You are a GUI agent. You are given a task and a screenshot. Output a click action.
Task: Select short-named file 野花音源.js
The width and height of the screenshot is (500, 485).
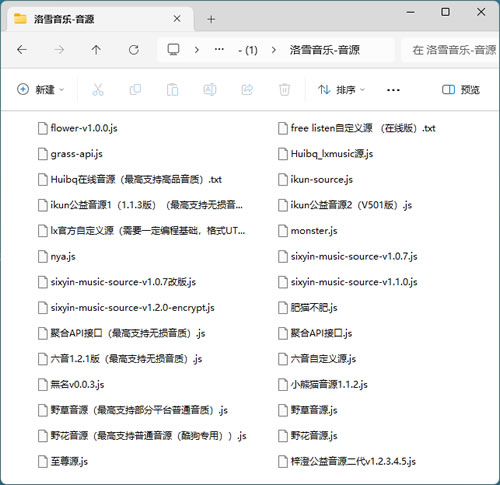308,436
